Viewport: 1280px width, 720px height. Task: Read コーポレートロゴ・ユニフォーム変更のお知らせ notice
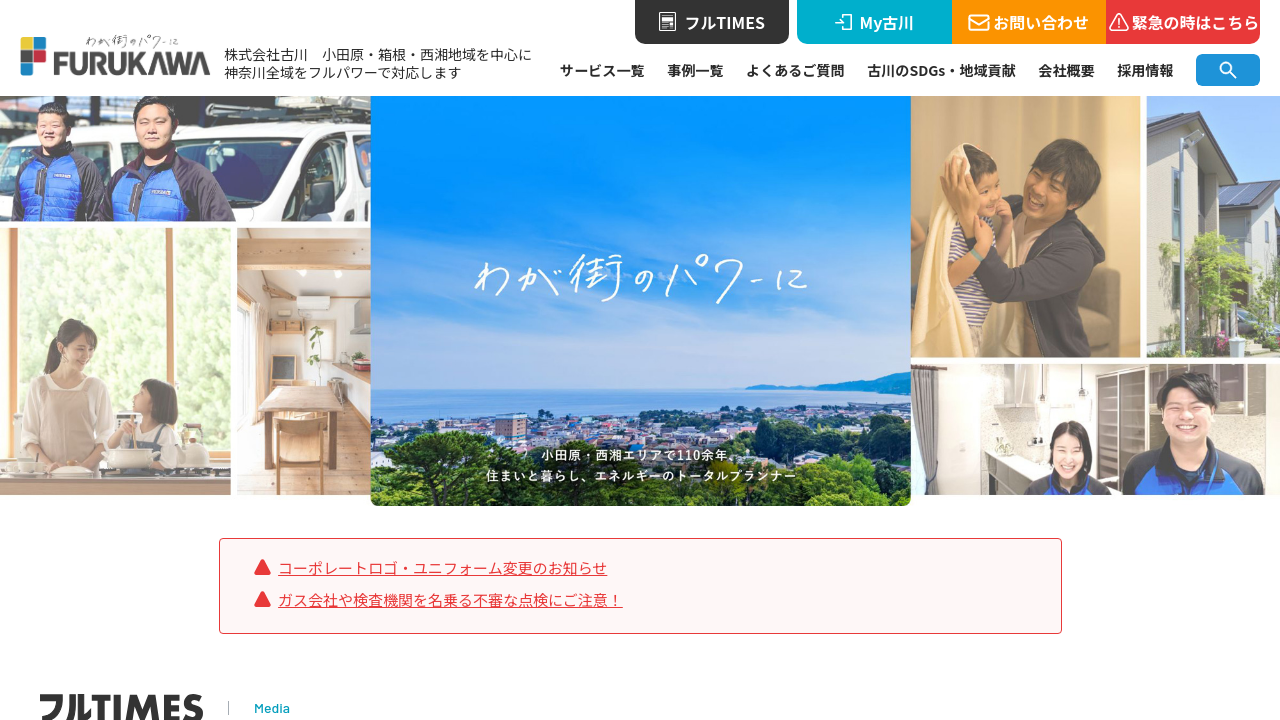[x=442, y=568]
